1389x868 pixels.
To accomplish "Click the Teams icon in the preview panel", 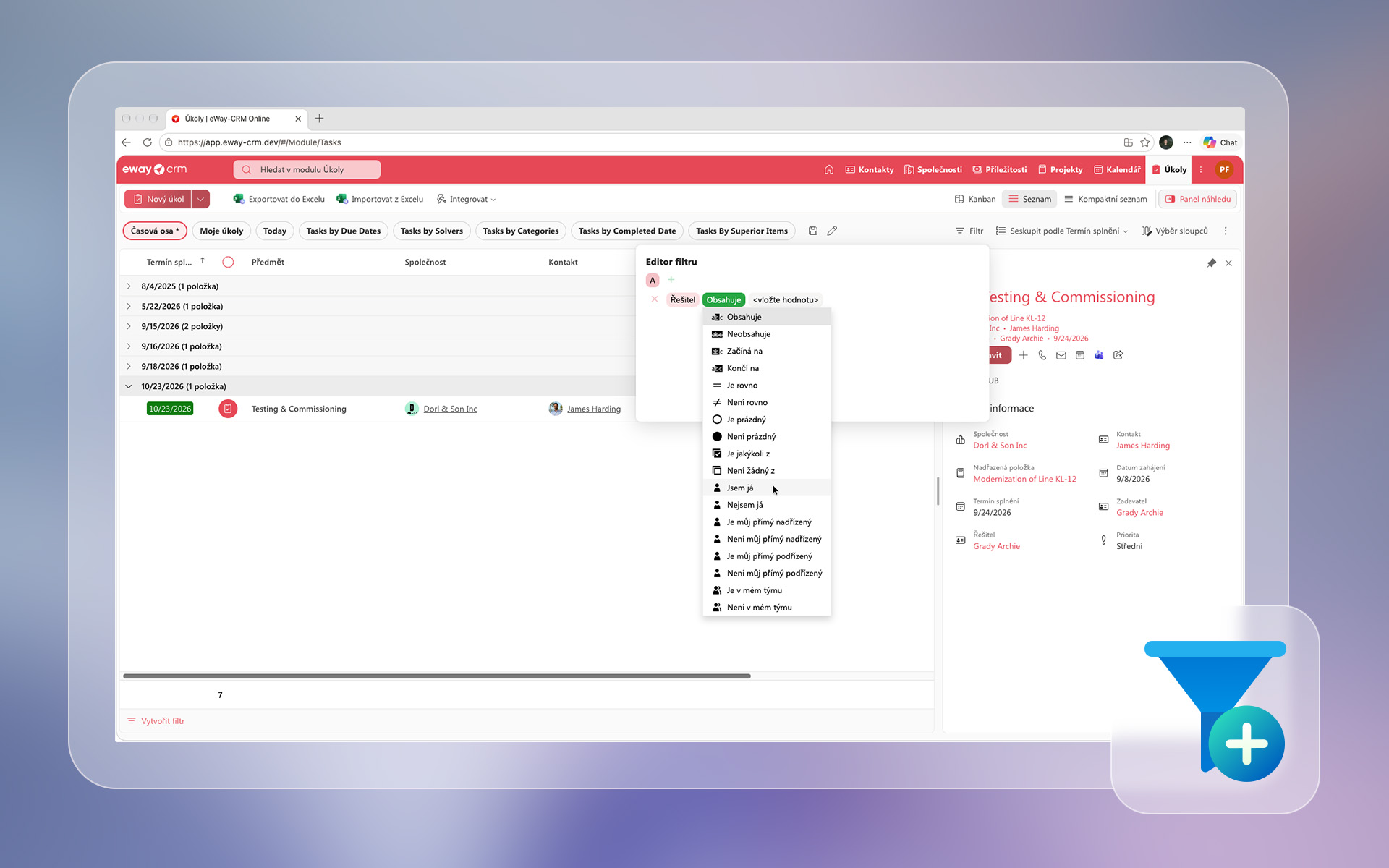I will 1099,355.
